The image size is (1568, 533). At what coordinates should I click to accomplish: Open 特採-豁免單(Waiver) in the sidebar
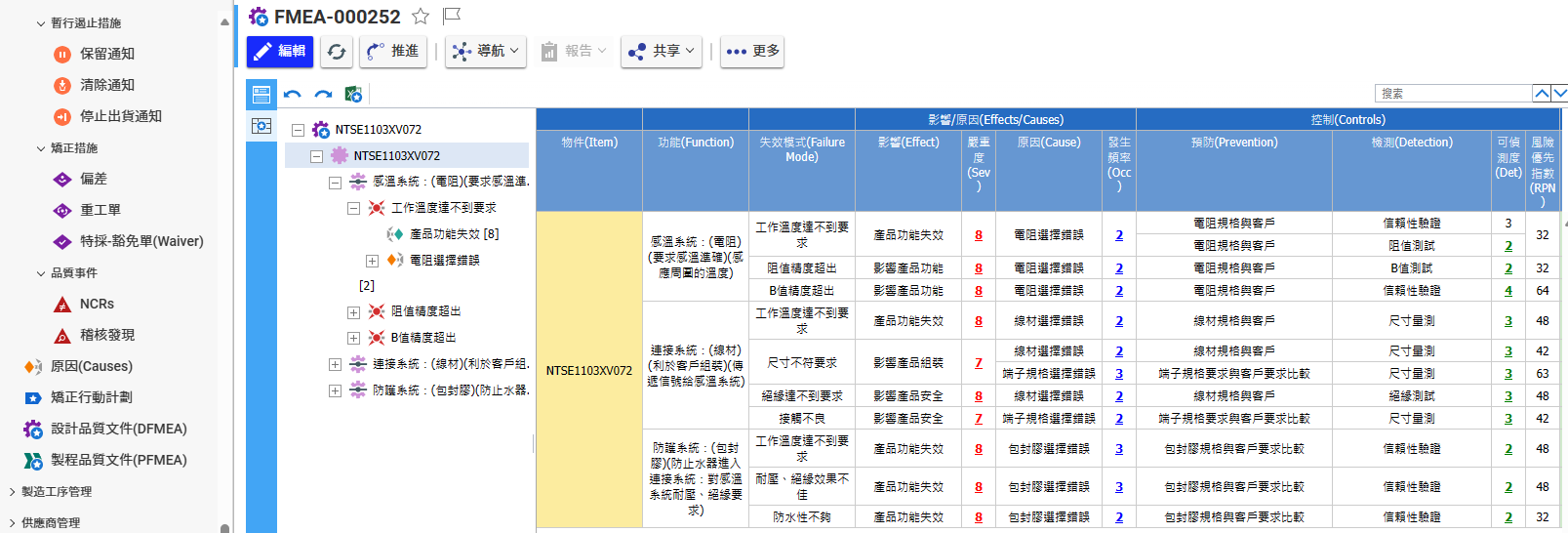click(141, 241)
